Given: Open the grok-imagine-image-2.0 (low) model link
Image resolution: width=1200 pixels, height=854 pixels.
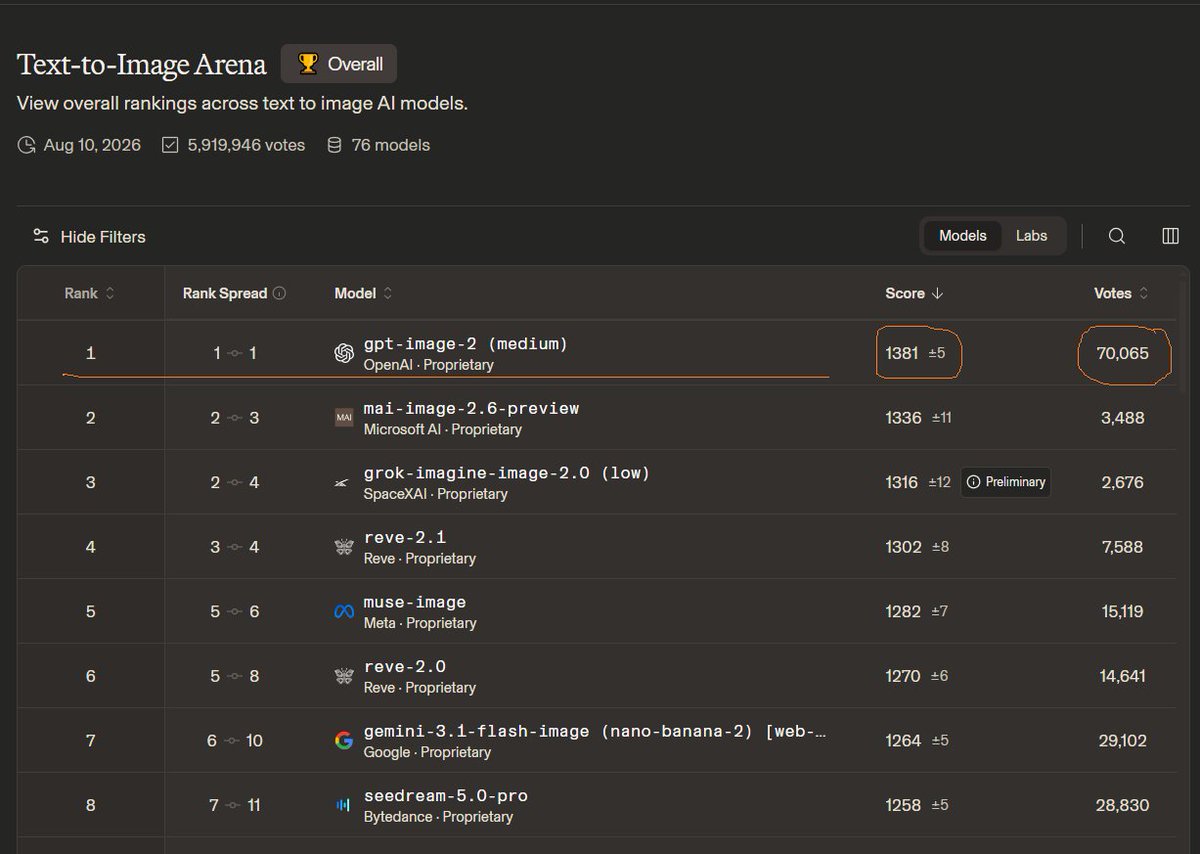Looking at the screenshot, I should [x=507, y=473].
